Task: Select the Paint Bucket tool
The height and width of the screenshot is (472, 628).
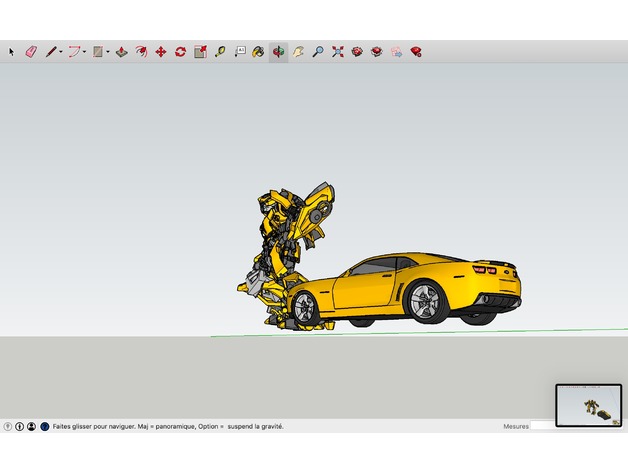Action: pos(258,52)
